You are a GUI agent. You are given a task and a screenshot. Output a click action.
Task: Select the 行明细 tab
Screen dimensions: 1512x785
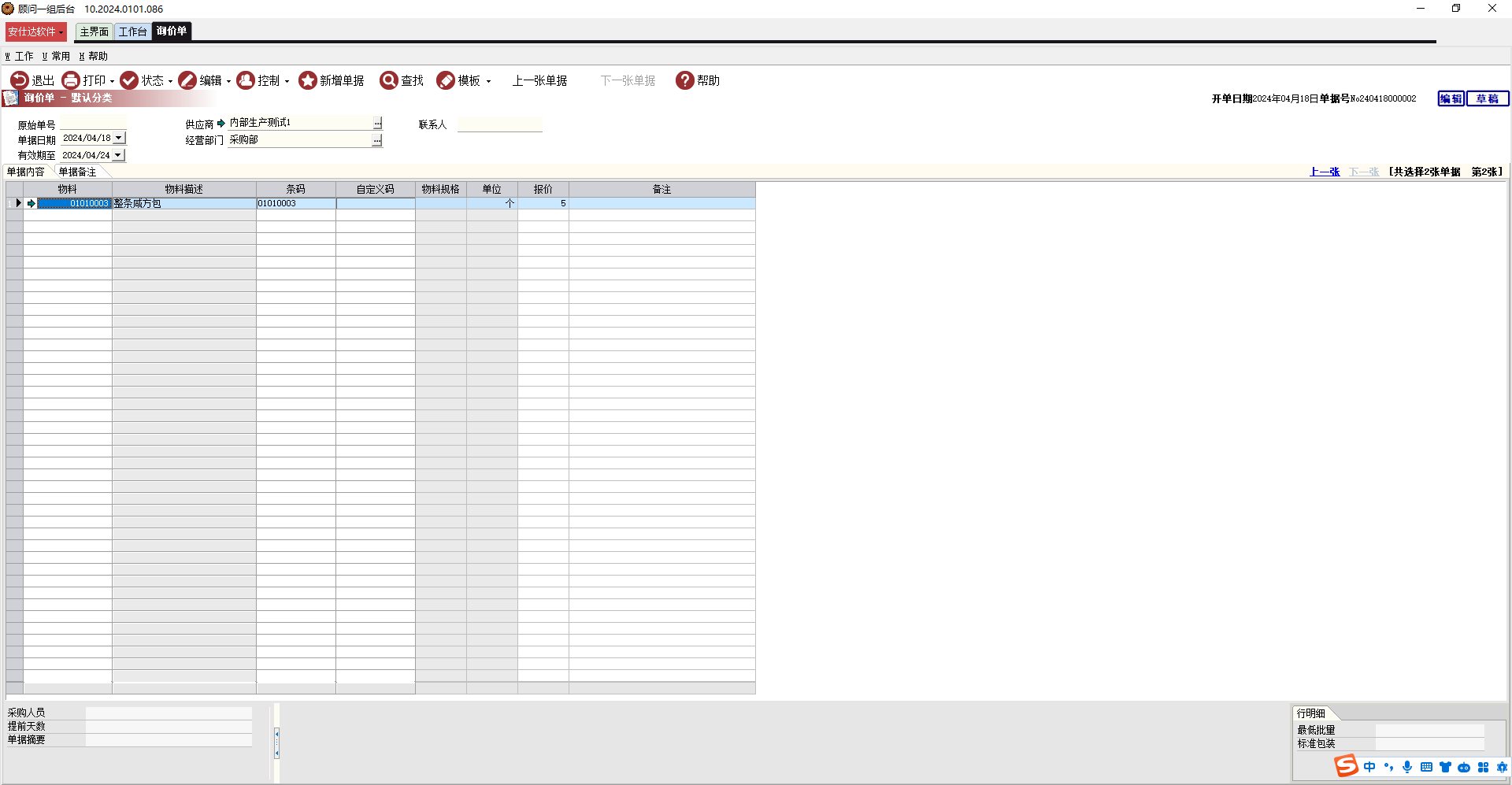[1311, 713]
